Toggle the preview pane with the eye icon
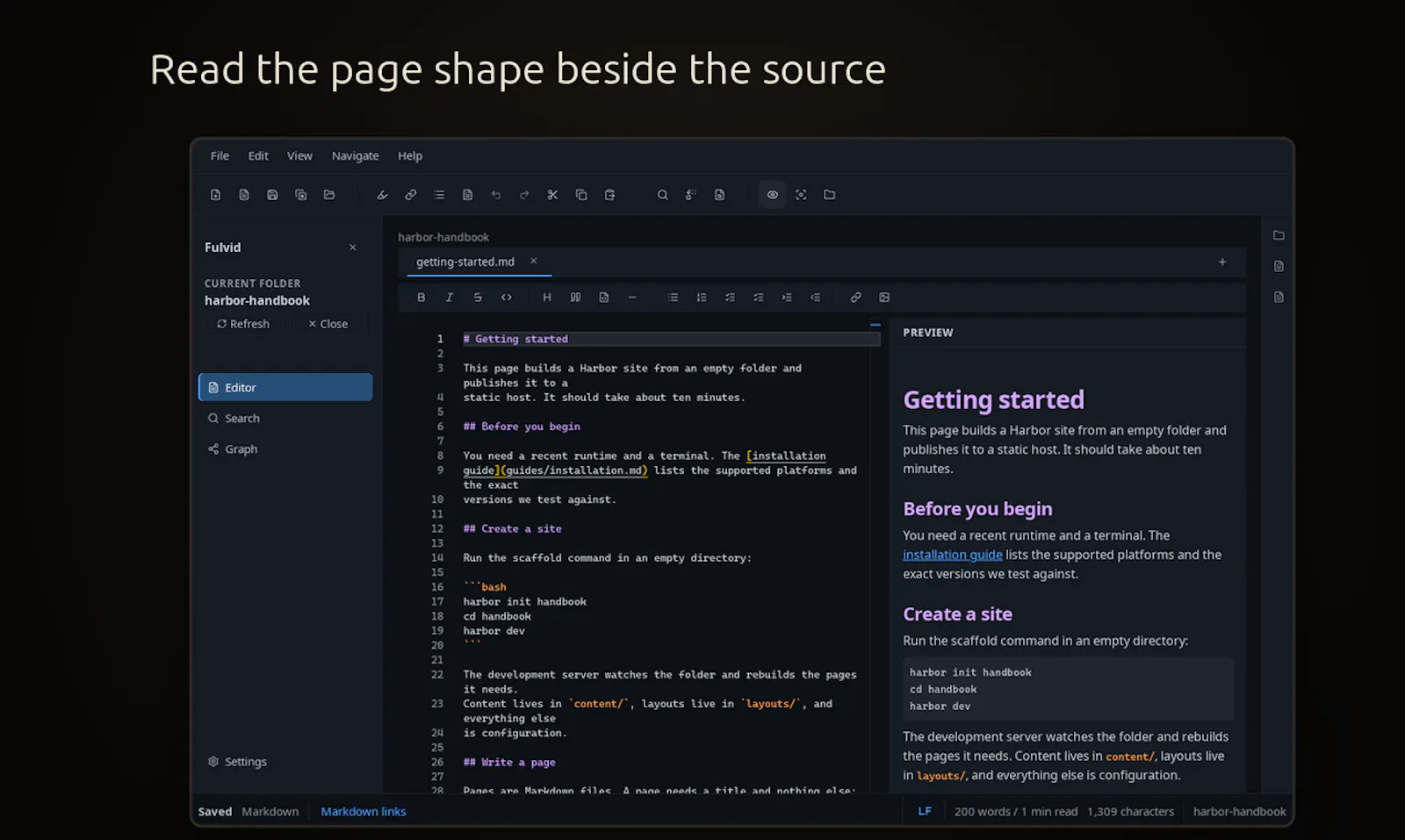The height and width of the screenshot is (840, 1405). (773, 195)
